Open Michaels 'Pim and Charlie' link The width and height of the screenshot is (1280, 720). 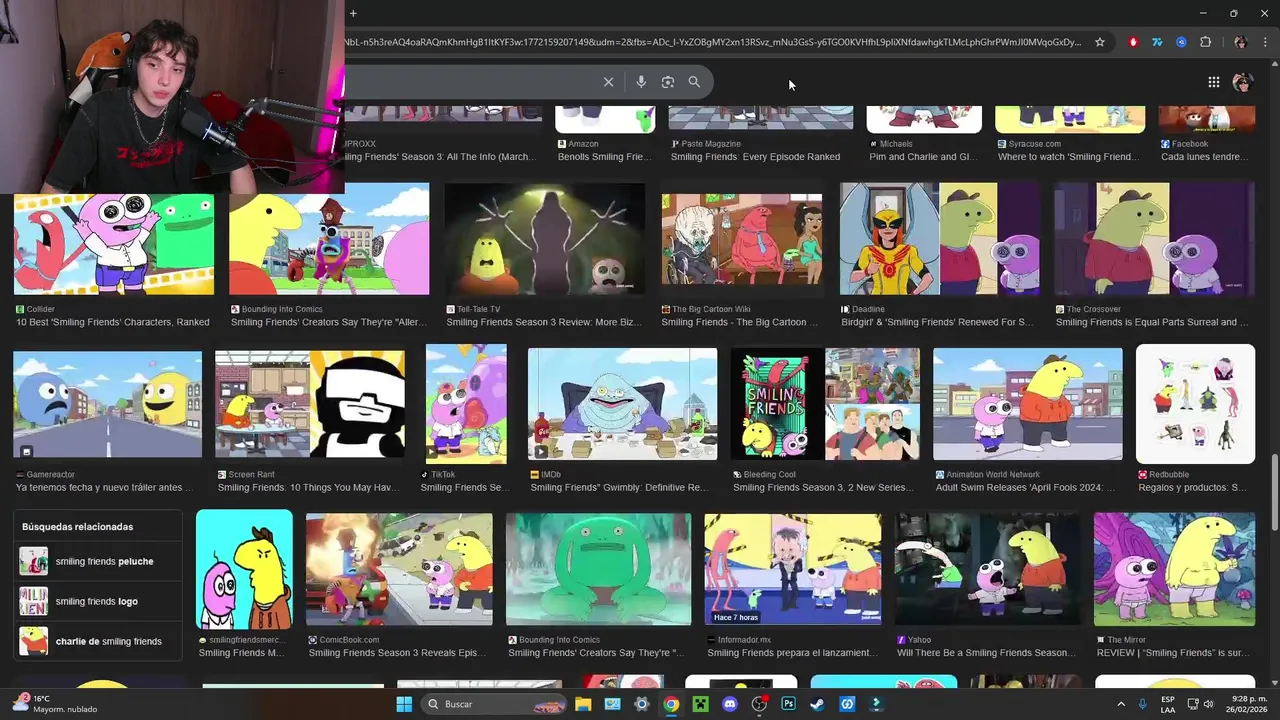click(923, 157)
